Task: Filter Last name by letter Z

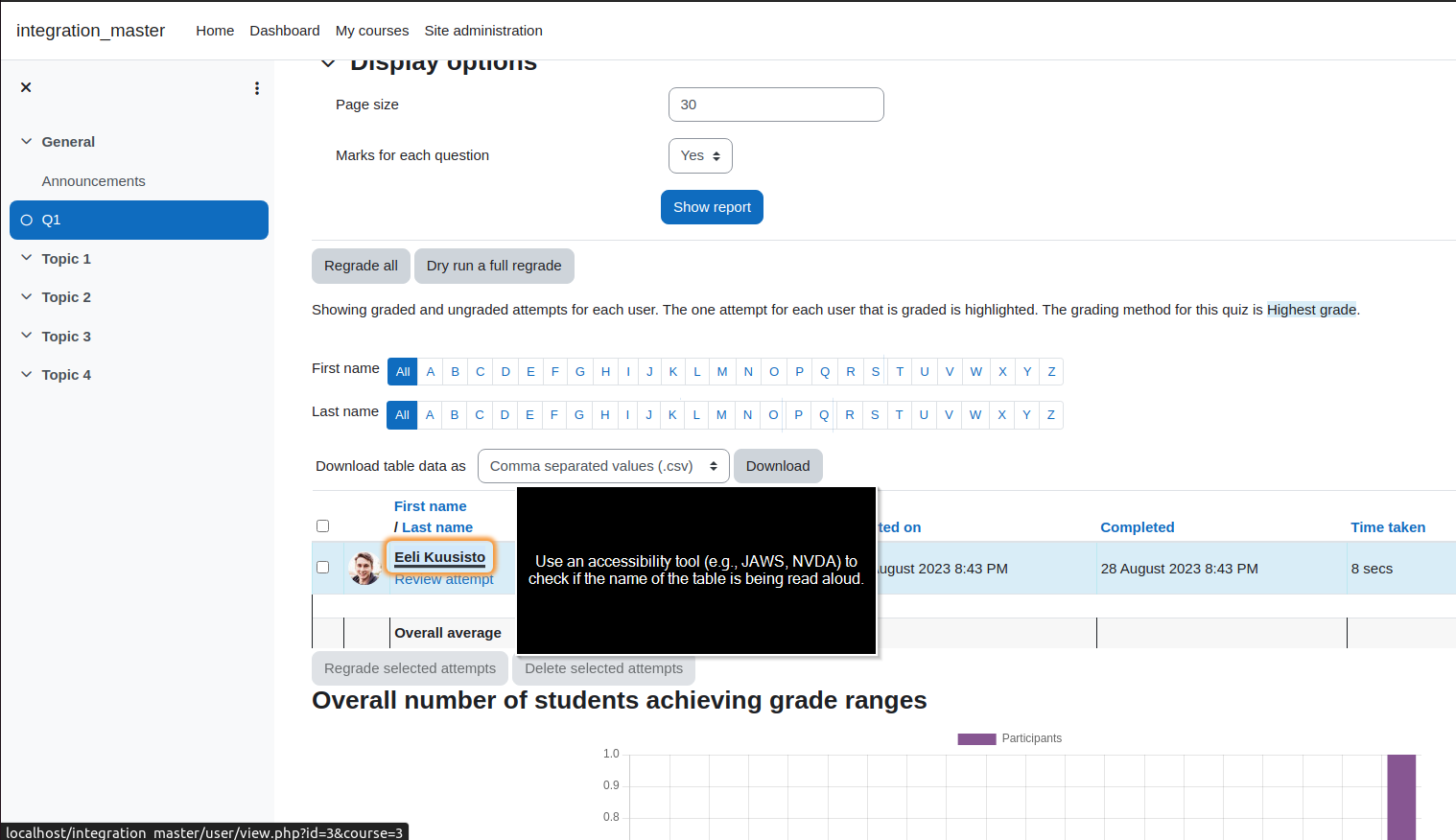Action: point(1051,415)
